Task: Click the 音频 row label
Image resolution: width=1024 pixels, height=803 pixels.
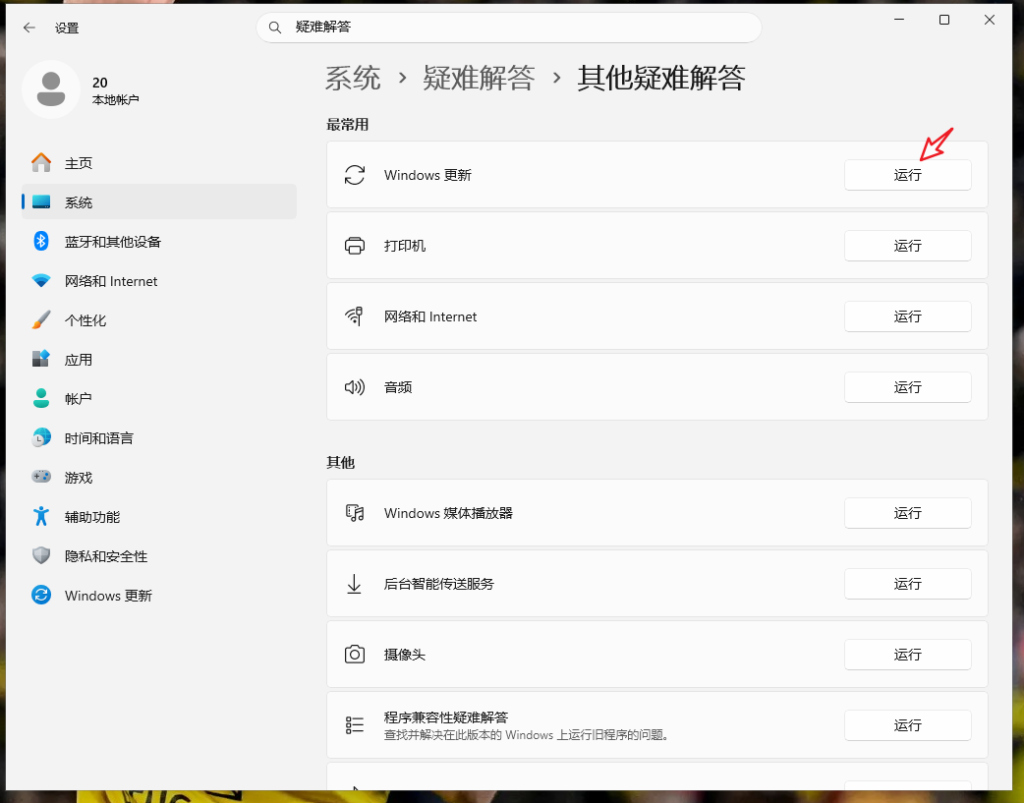Action: 398,387
